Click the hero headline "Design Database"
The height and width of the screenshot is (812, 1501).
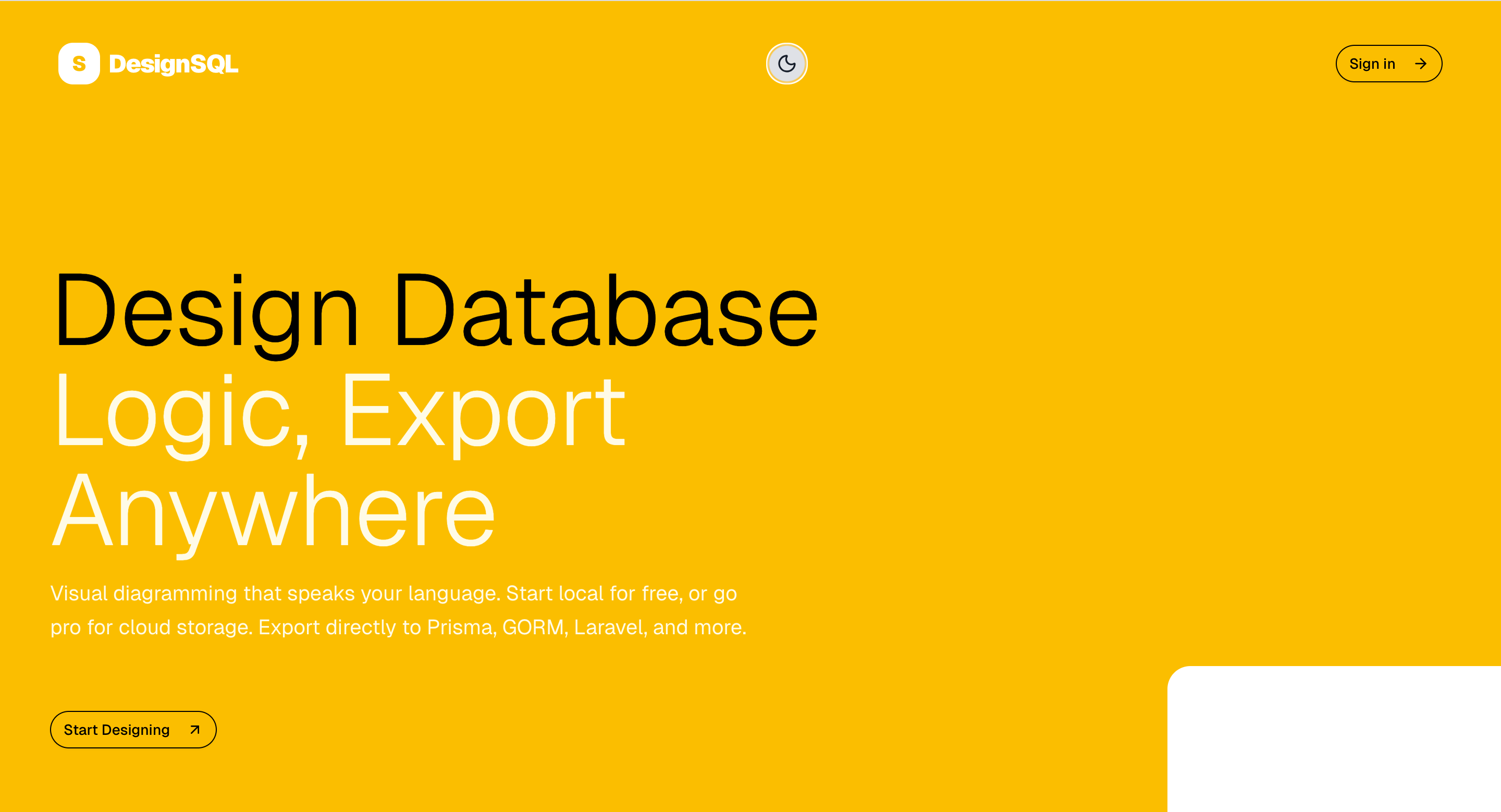click(x=437, y=312)
